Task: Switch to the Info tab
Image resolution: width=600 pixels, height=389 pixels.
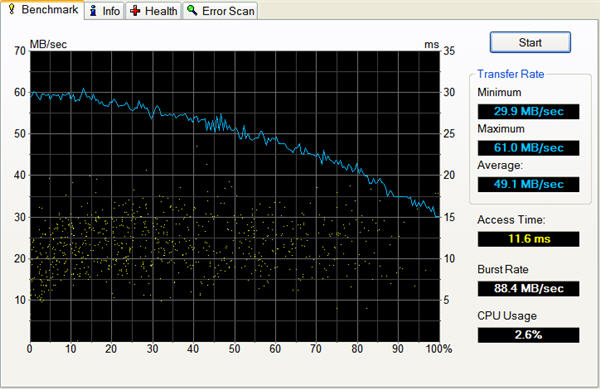Action: point(104,11)
